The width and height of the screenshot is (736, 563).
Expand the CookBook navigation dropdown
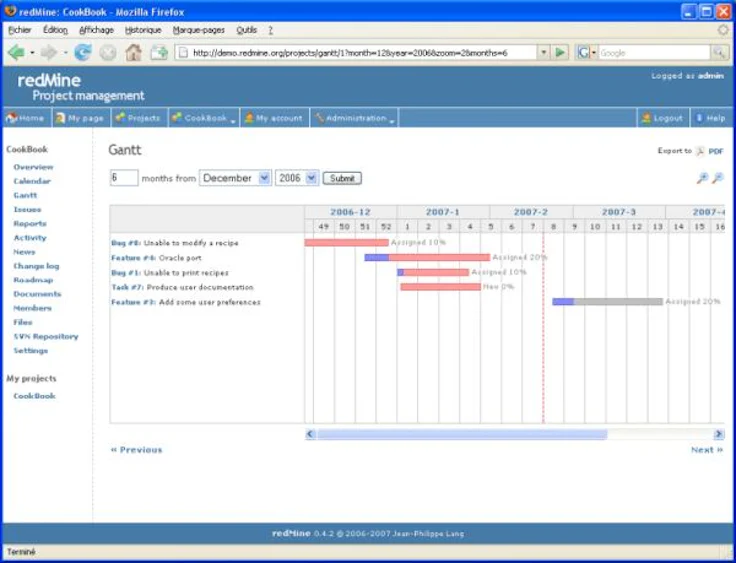click(204, 118)
